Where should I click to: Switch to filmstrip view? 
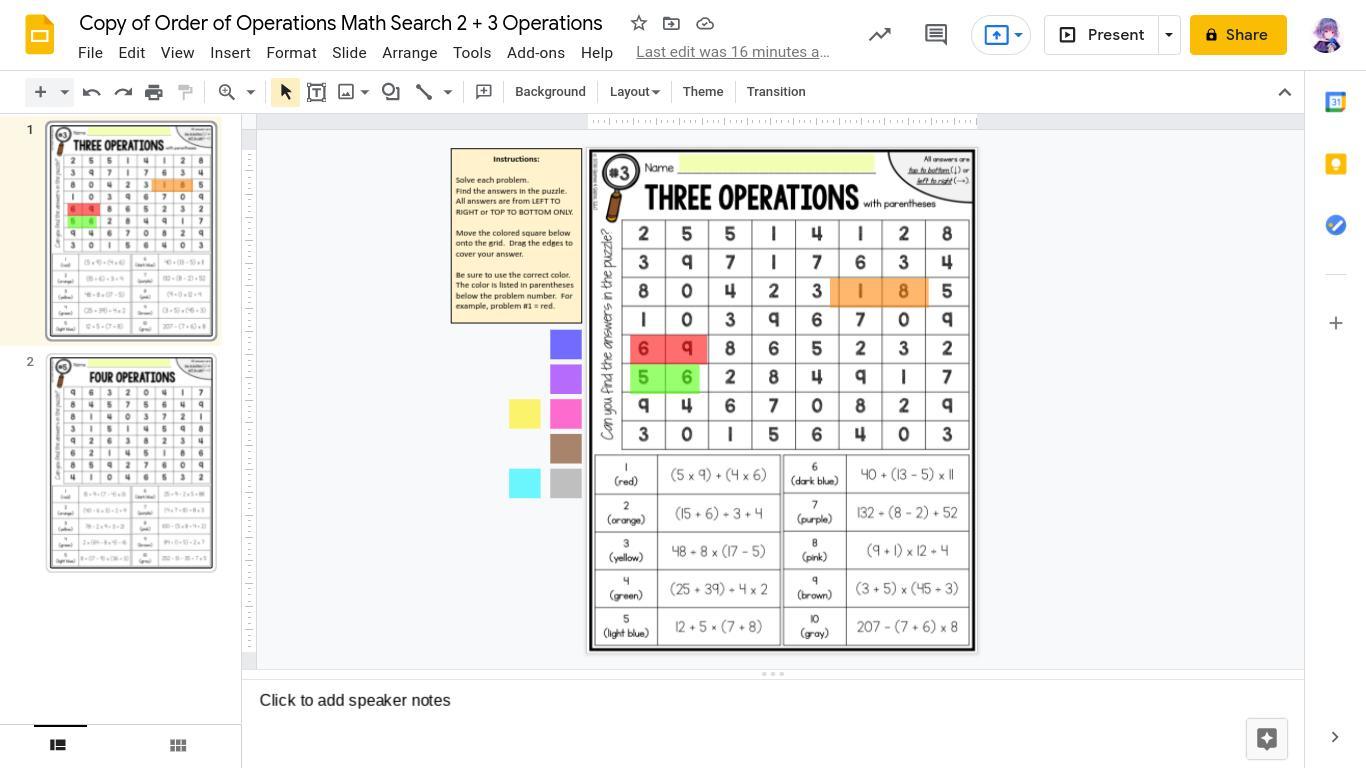[58, 745]
